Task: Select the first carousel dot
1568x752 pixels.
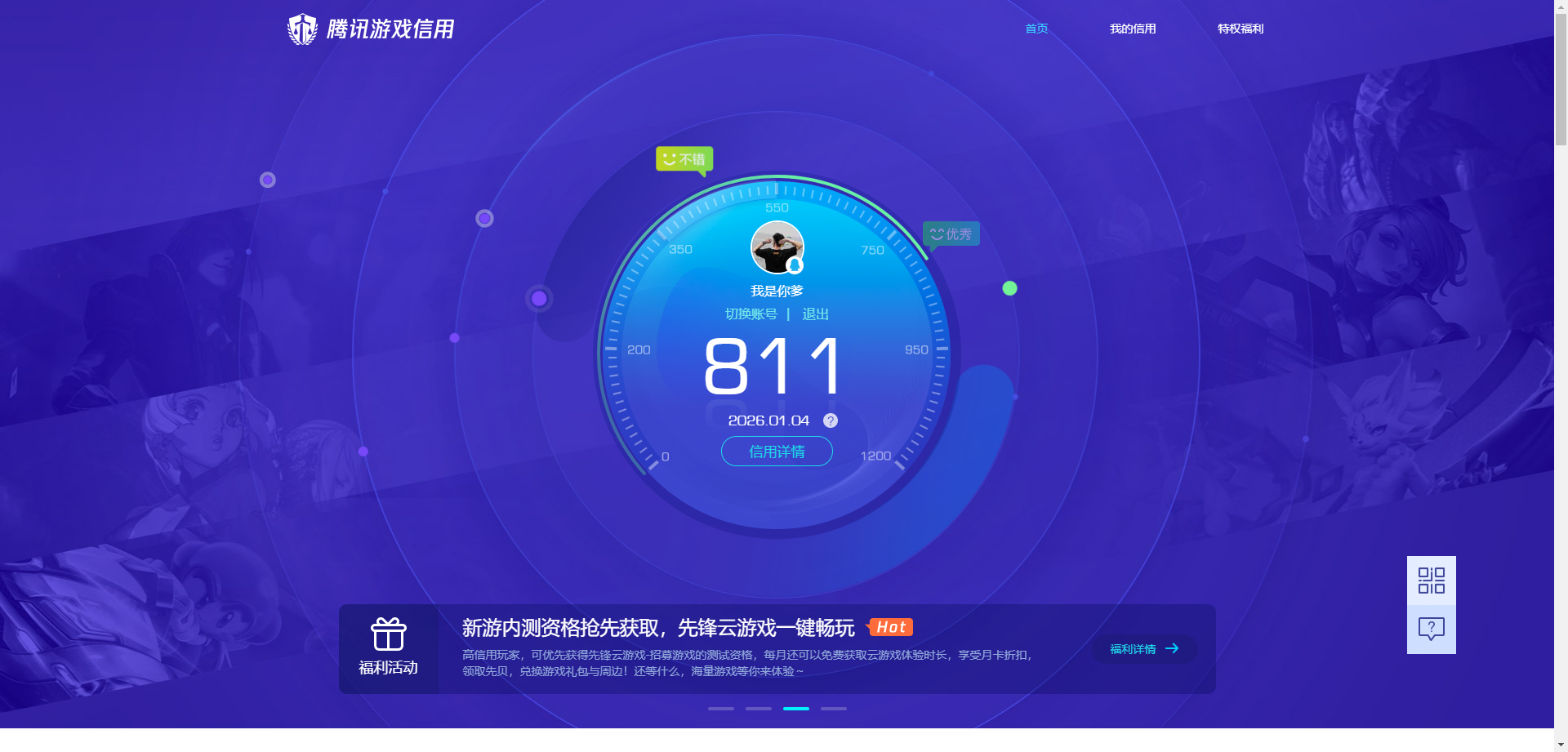Action: click(720, 709)
